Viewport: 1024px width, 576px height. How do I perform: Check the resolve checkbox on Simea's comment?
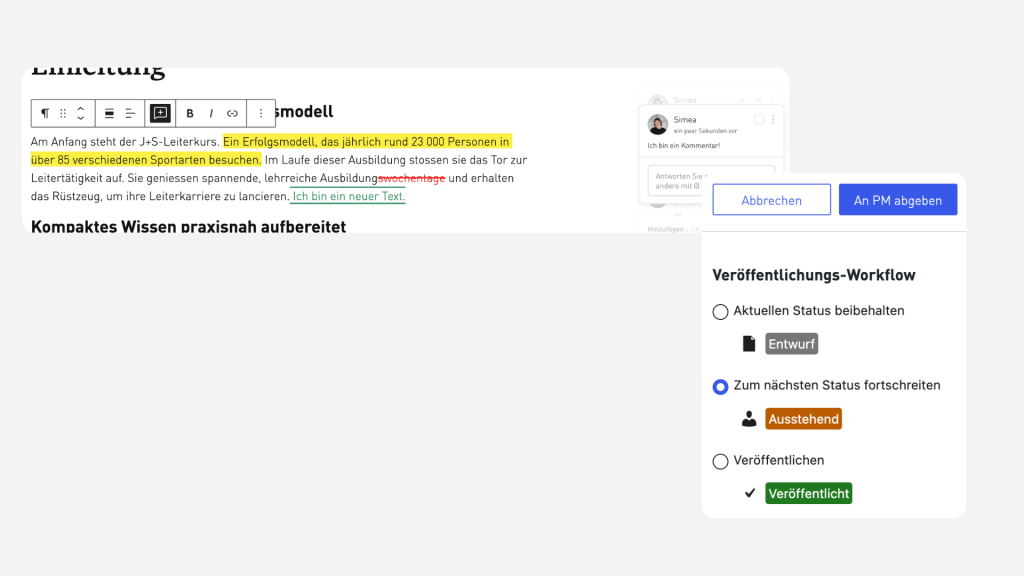[759, 120]
